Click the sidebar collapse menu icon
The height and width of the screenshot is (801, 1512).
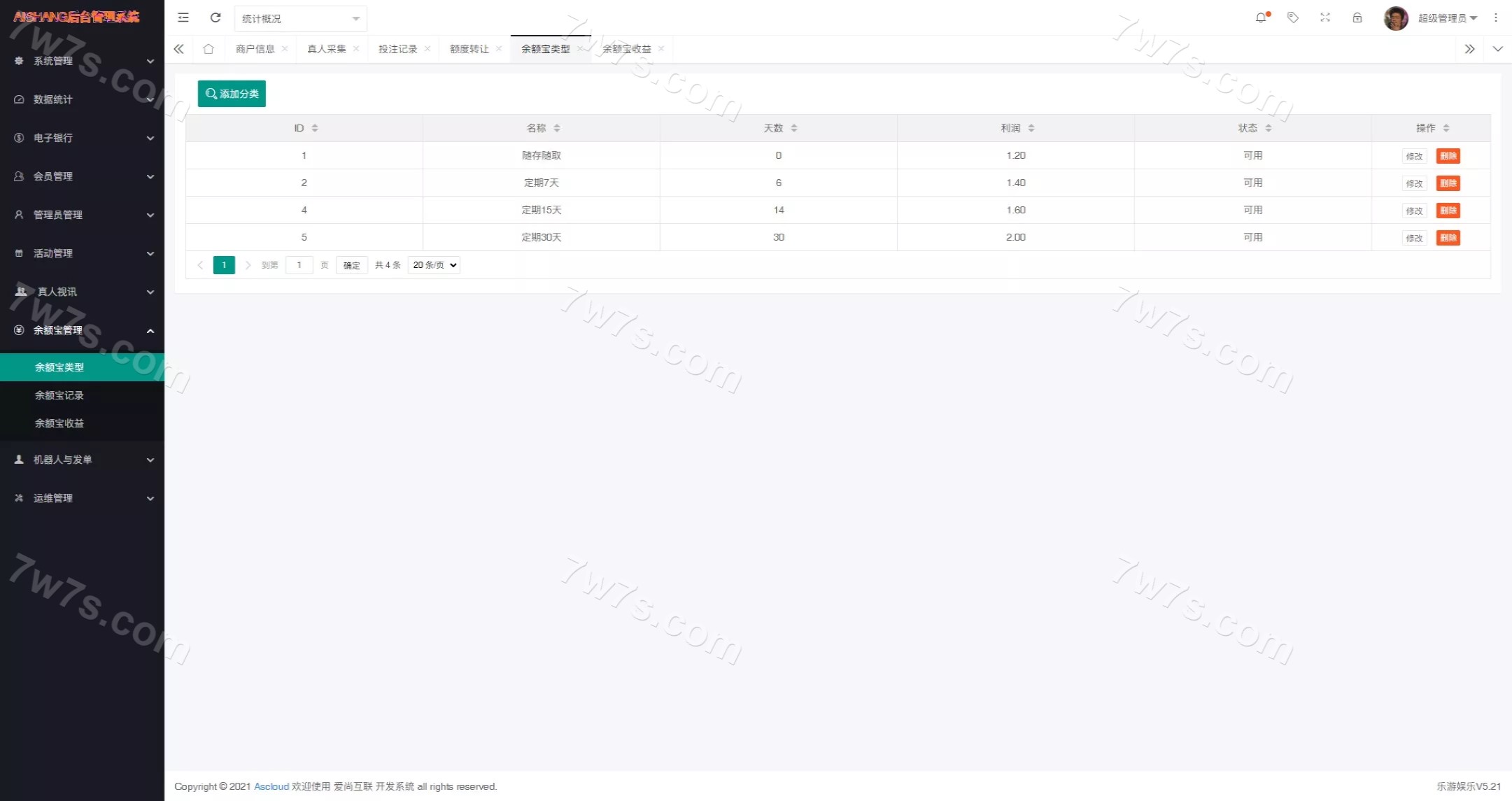point(183,17)
